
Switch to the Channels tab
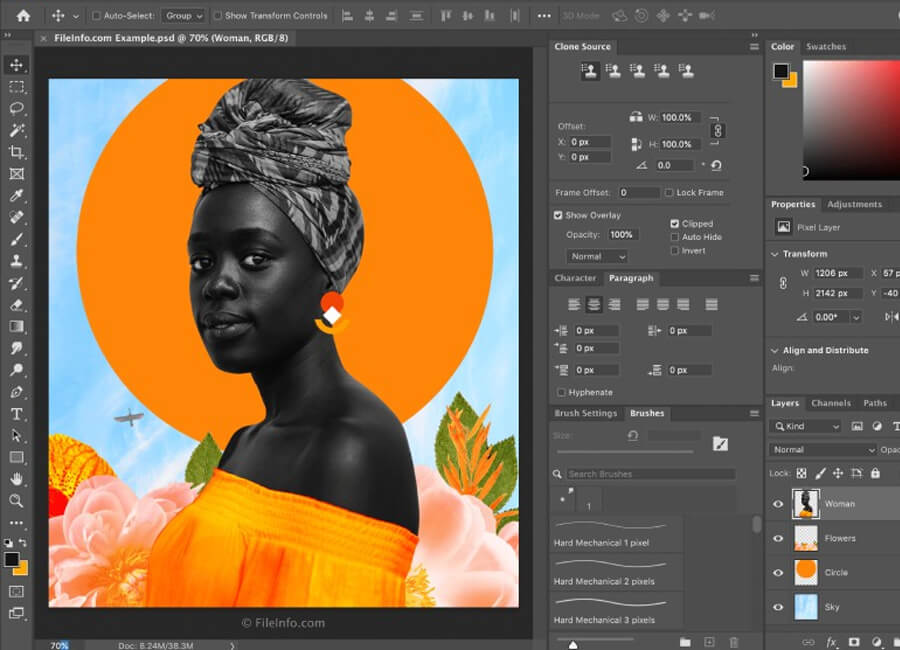click(x=830, y=403)
